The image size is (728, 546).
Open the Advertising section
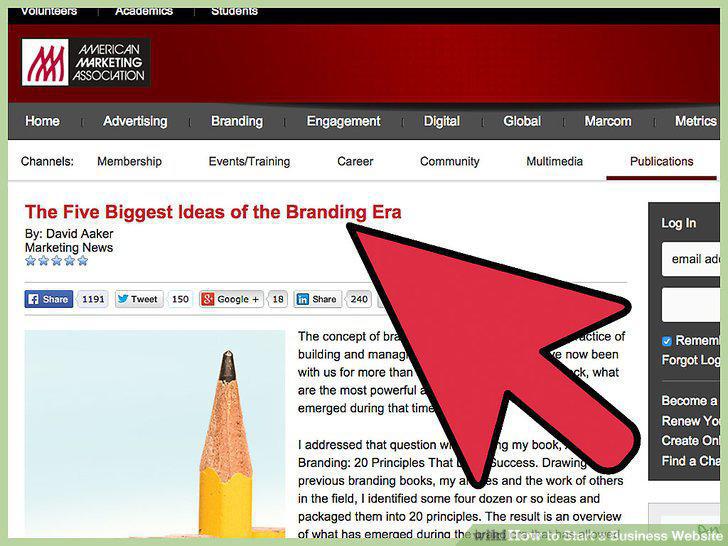tap(135, 121)
